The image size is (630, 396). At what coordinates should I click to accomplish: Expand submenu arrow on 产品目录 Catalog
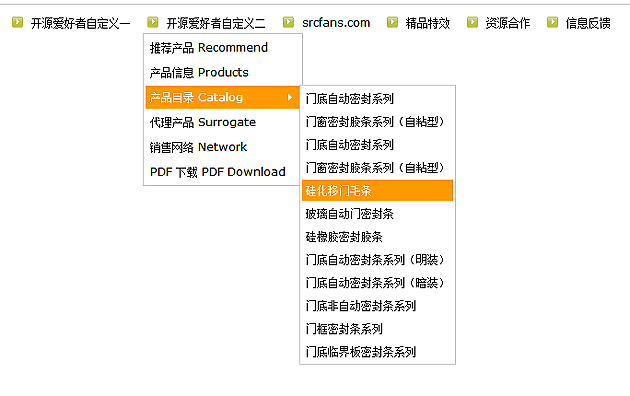290,97
